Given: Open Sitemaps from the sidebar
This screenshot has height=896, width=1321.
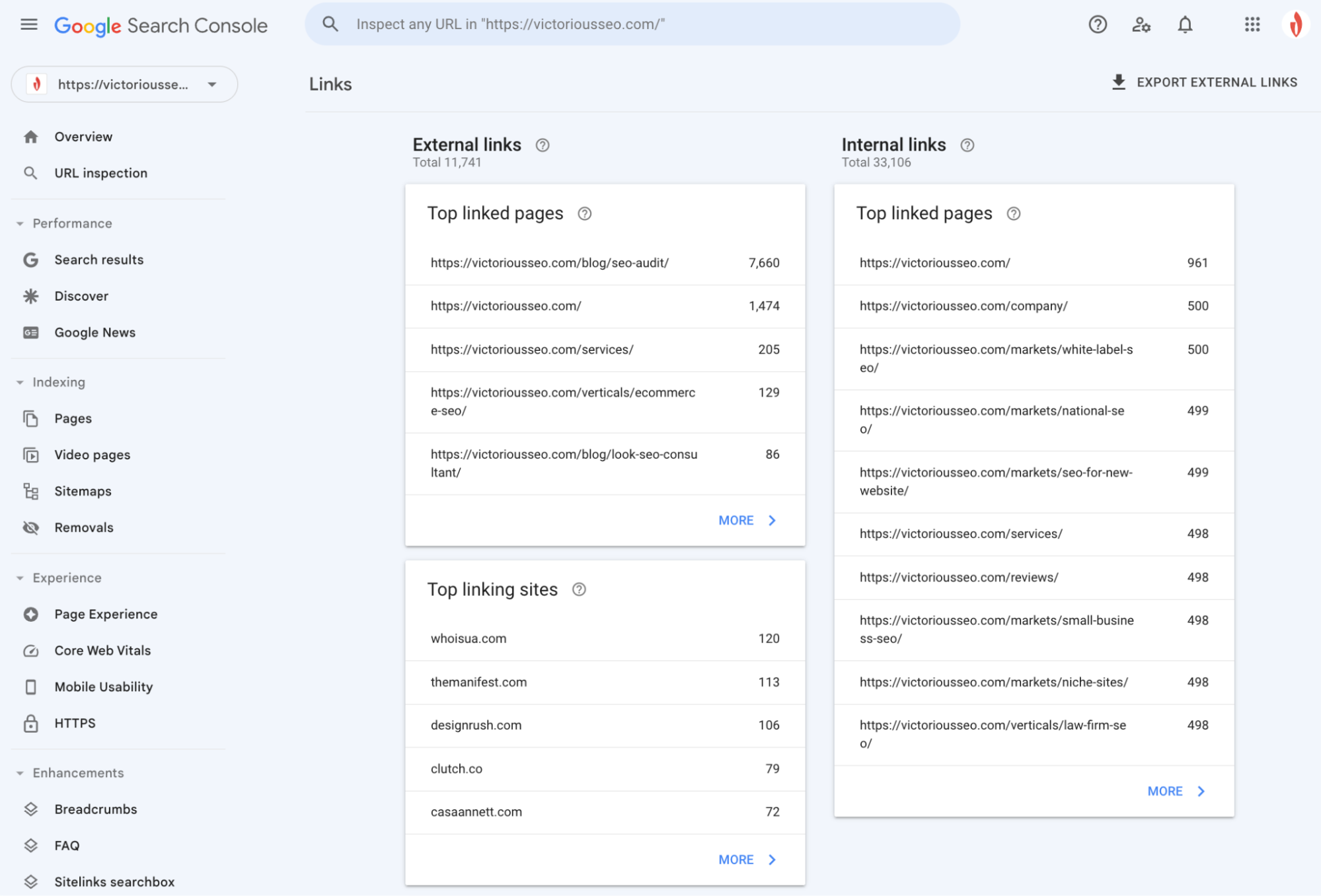Looking at the screenshot, I should tap(83, 491).
